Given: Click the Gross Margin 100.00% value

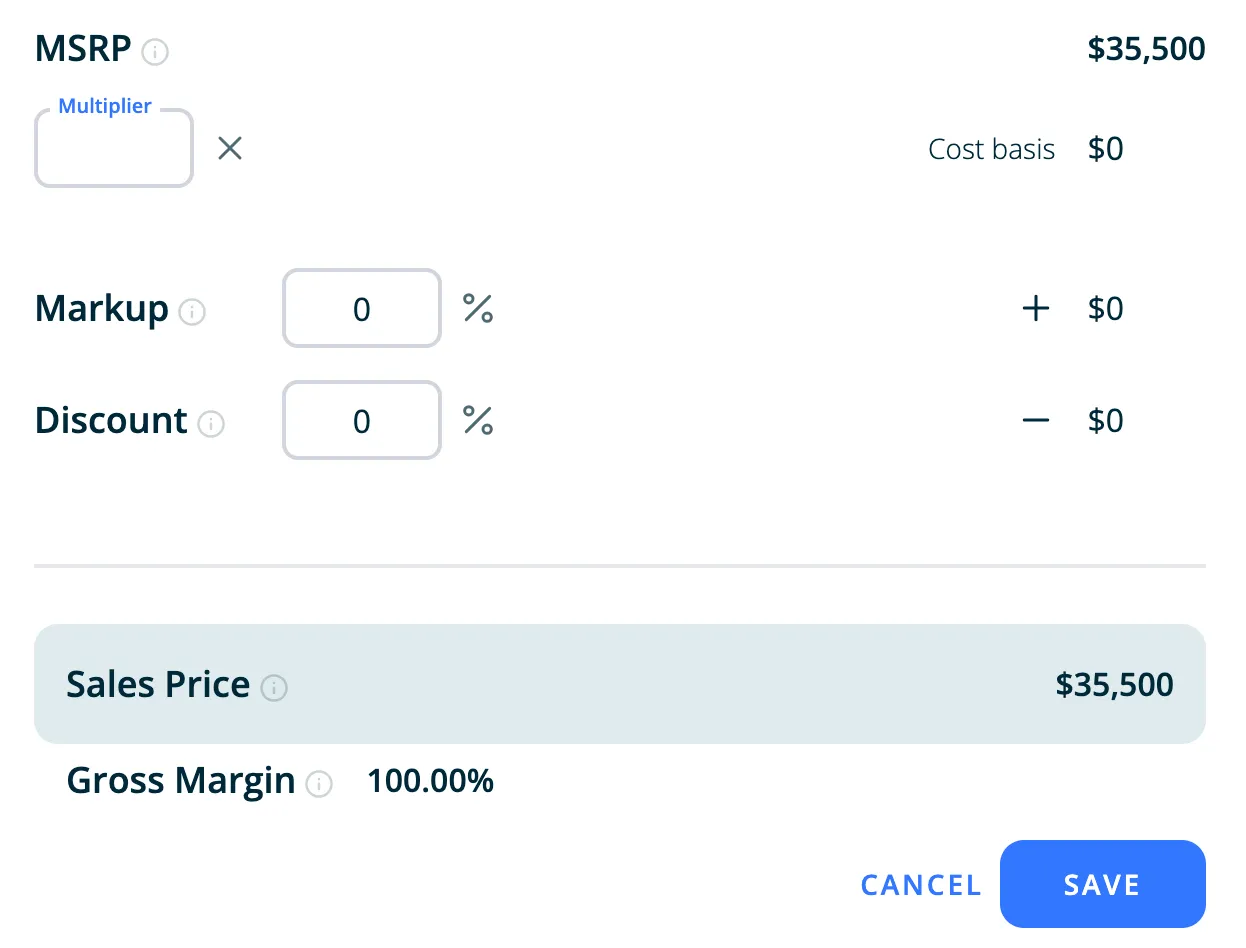Looking at the screenshot, I should 430,781.
